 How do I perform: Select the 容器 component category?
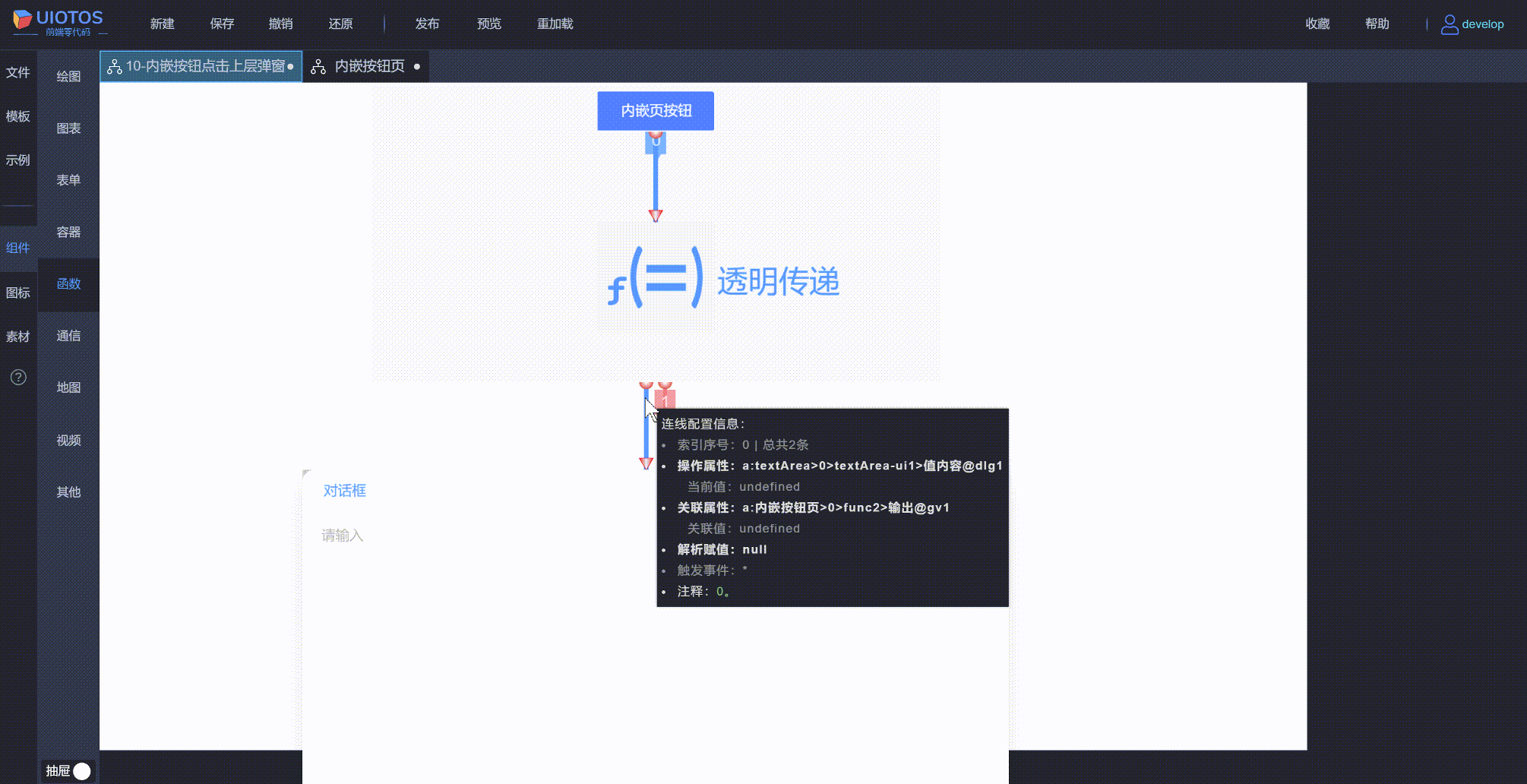point(68,232)
